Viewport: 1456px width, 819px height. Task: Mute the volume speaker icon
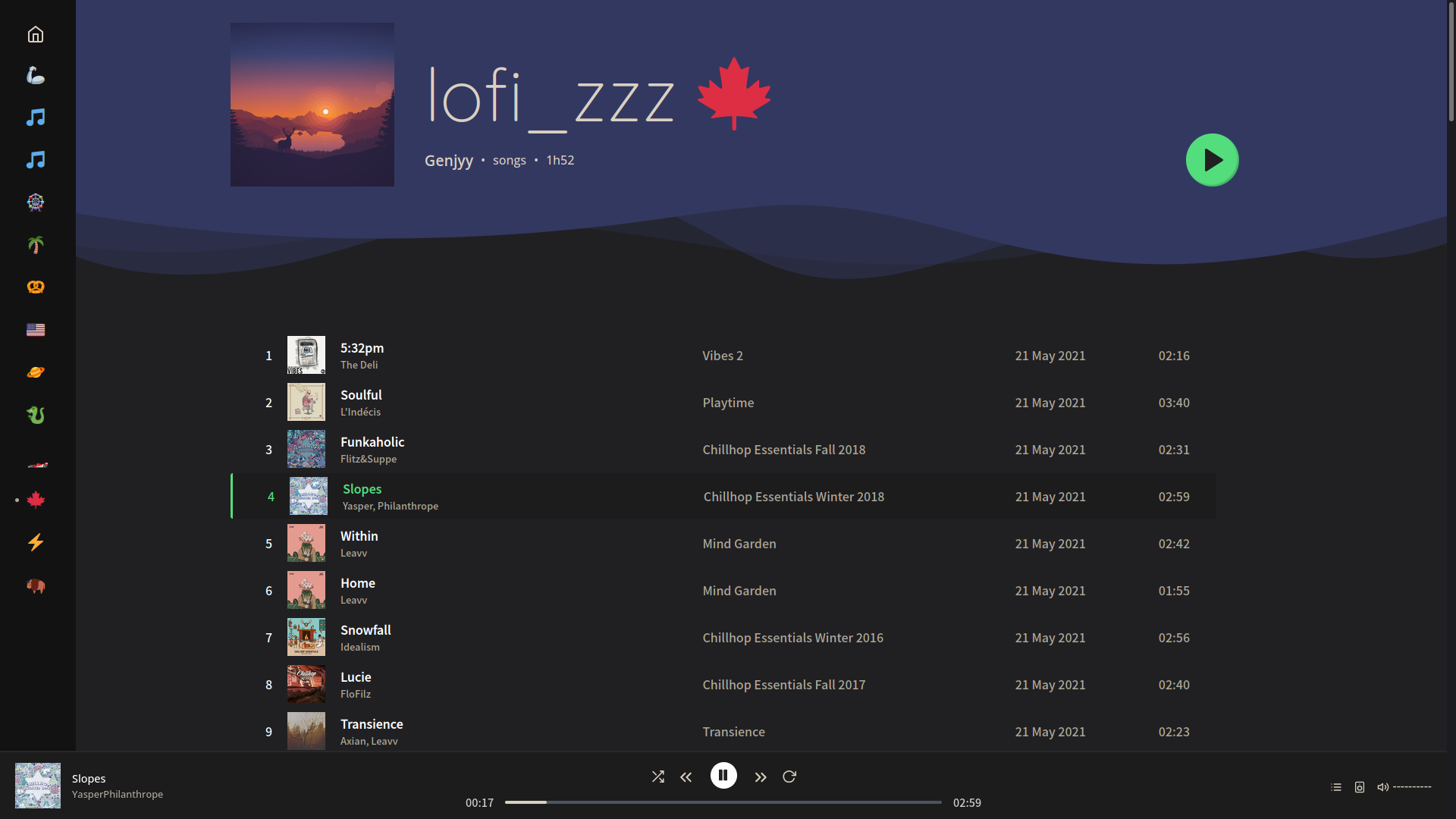1382,787
